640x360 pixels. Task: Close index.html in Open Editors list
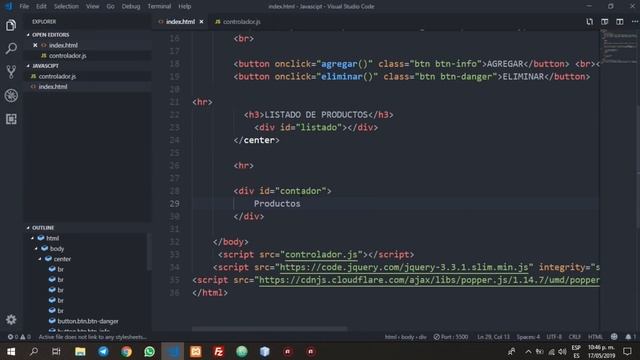tap(35, 45)
